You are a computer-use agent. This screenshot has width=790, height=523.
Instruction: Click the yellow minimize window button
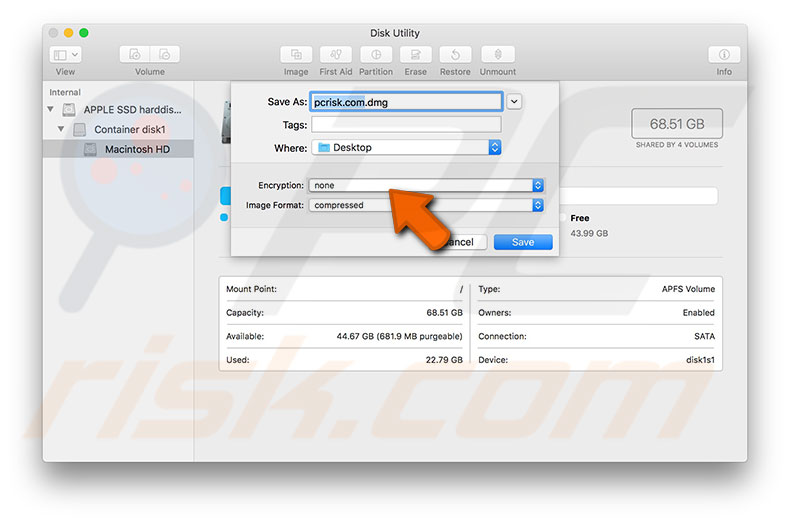tap(69, 33)
